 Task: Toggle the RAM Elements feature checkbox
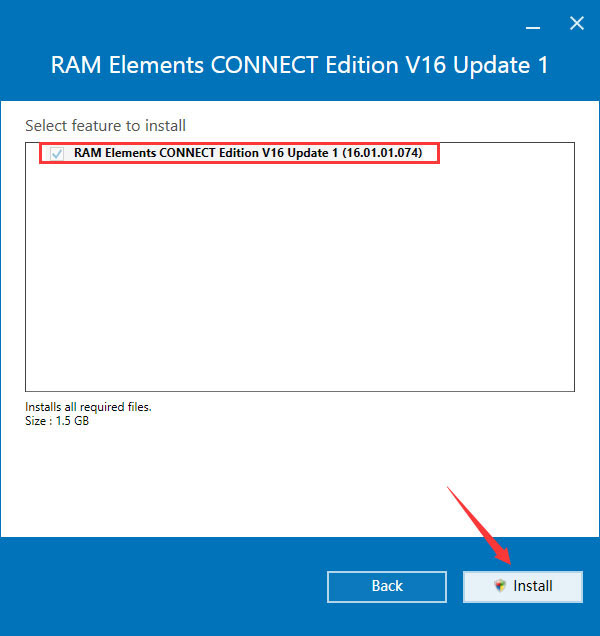[57, 154]
